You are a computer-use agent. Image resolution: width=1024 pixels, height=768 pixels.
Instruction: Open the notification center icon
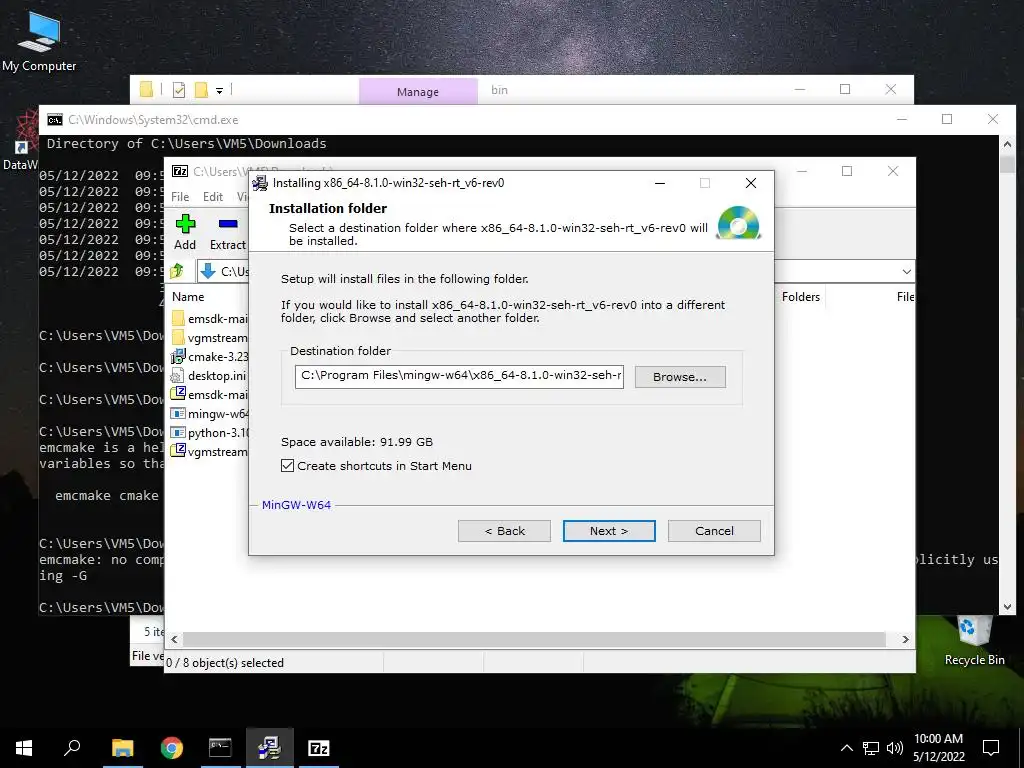991,748
